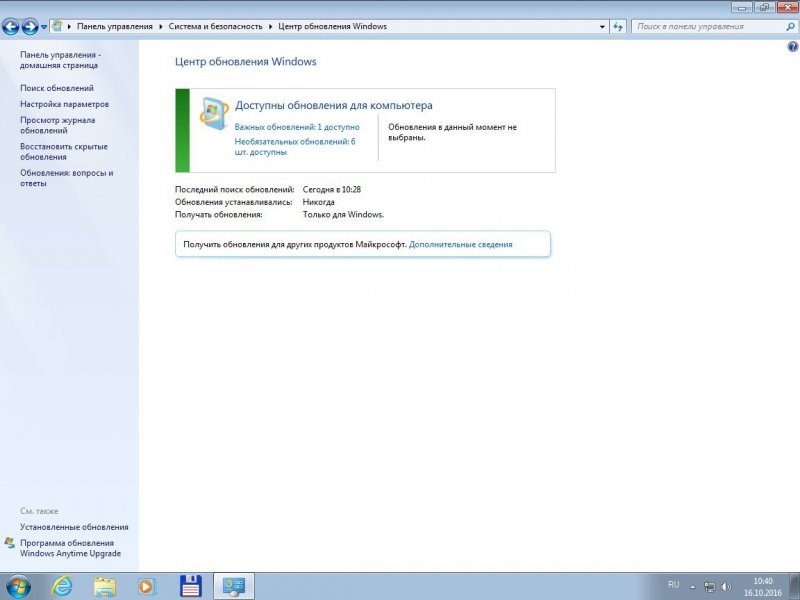Open Windows Explorer from the taskbar

(105, 586)
